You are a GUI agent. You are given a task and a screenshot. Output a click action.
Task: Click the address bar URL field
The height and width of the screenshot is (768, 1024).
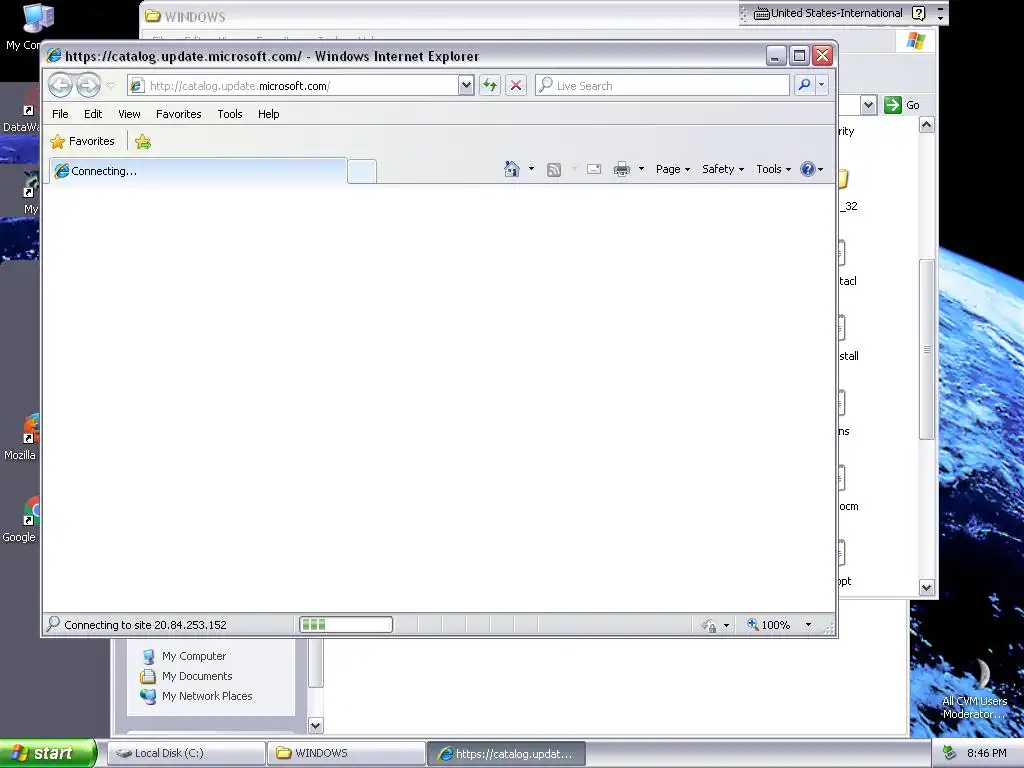coord(293,86)
